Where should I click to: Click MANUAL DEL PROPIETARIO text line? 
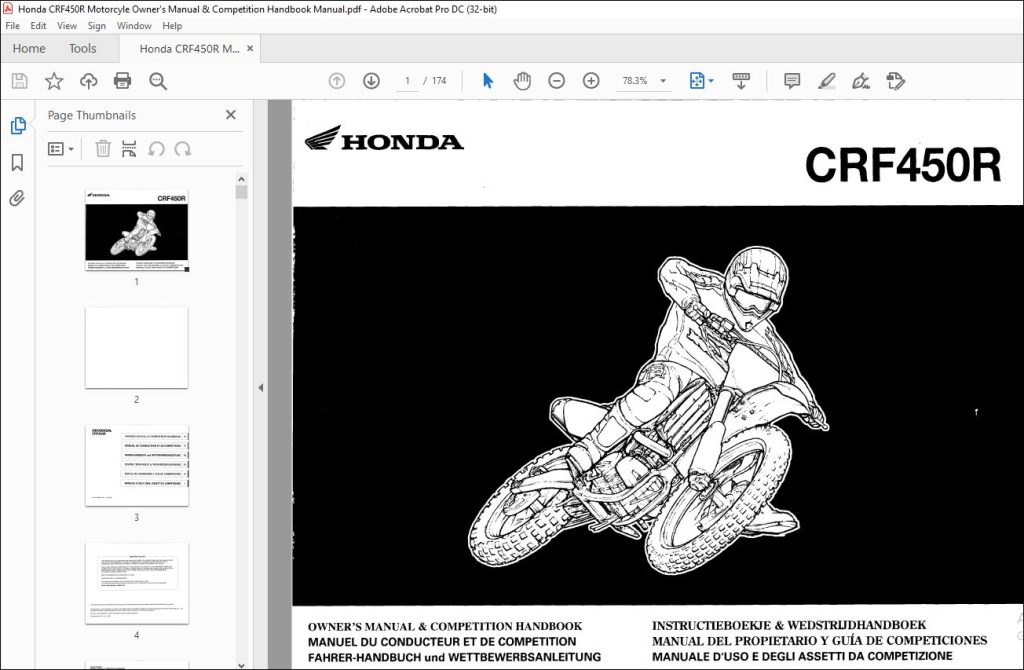pyautogui.click(x=820, y=641)
